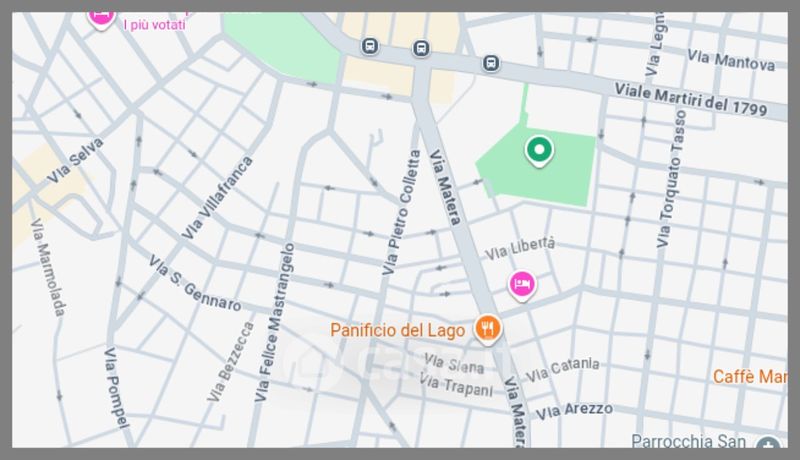Click the bus stop icon on Viale Martiri
This screenshot has width=800, height=460.
click(x=491, y=64)
